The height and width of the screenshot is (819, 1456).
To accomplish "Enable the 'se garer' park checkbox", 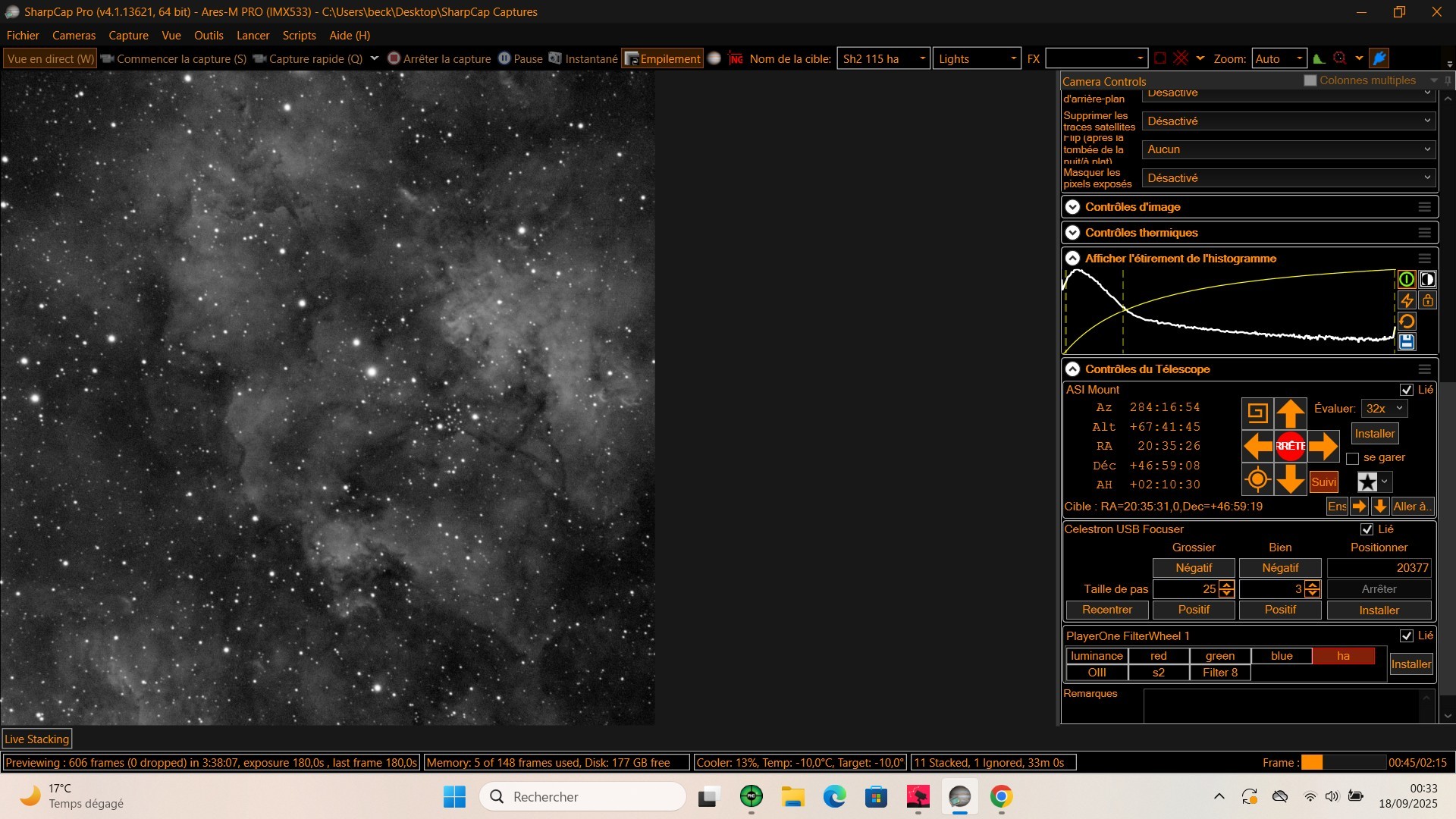I will pos(1352,458).
